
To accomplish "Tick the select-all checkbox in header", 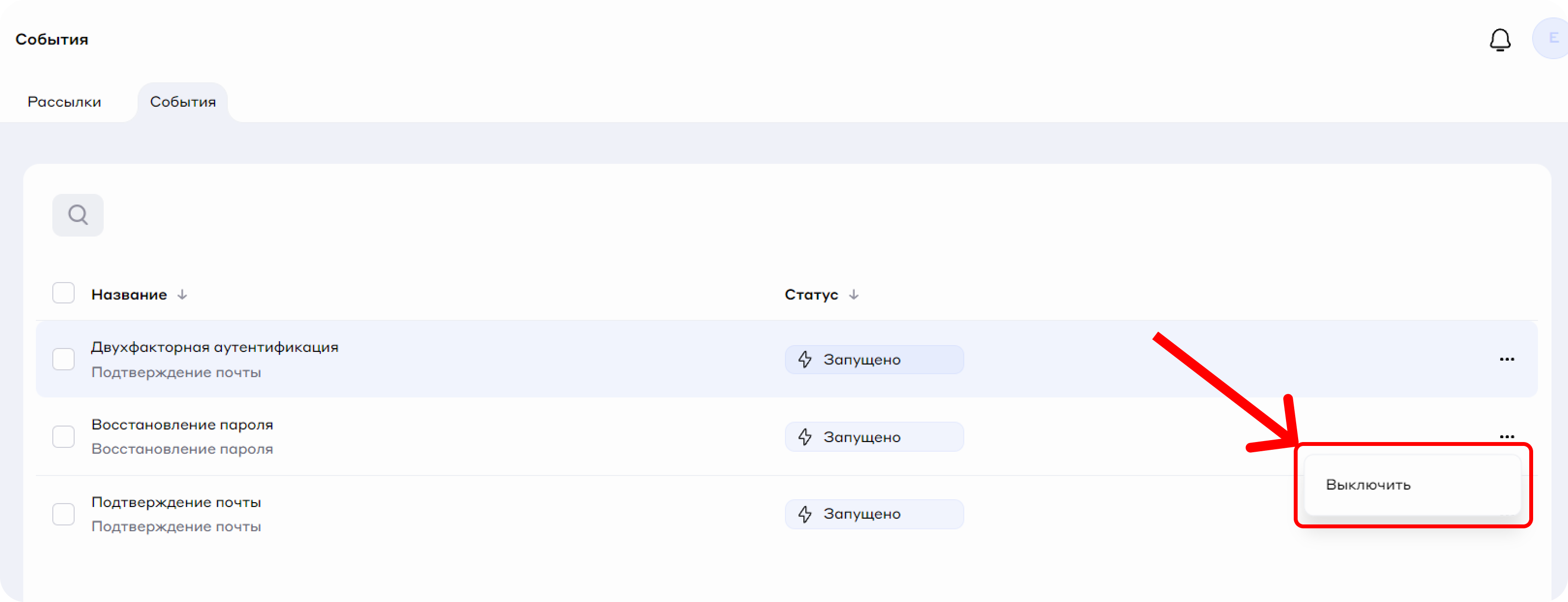I will point(63,293).
